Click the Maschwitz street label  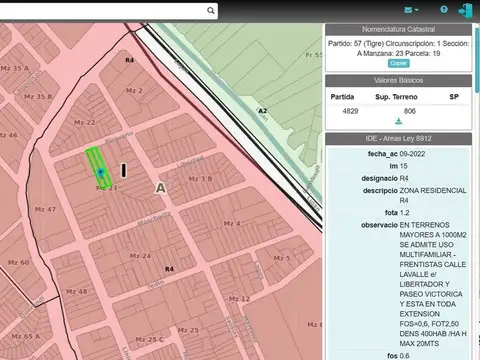pyautogui.click(x=154, y=219)
